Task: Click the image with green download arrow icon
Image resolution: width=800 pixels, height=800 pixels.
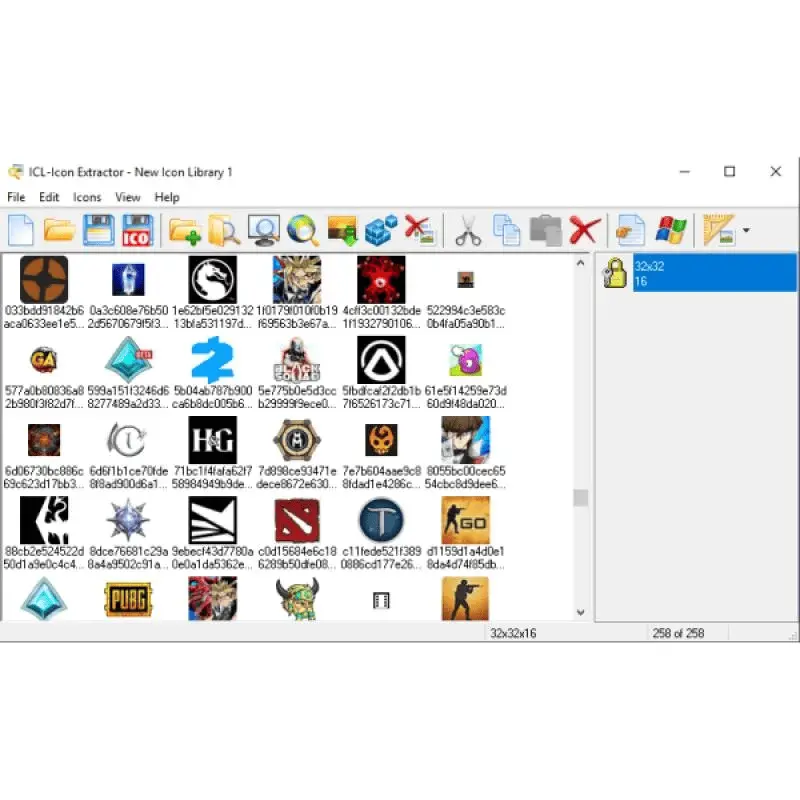Action: pyautogui.click(x=342, y=231)
